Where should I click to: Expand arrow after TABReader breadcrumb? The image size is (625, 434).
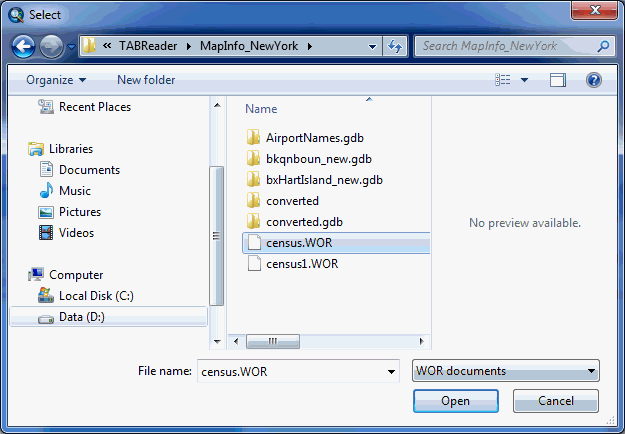tap(189, 46)
